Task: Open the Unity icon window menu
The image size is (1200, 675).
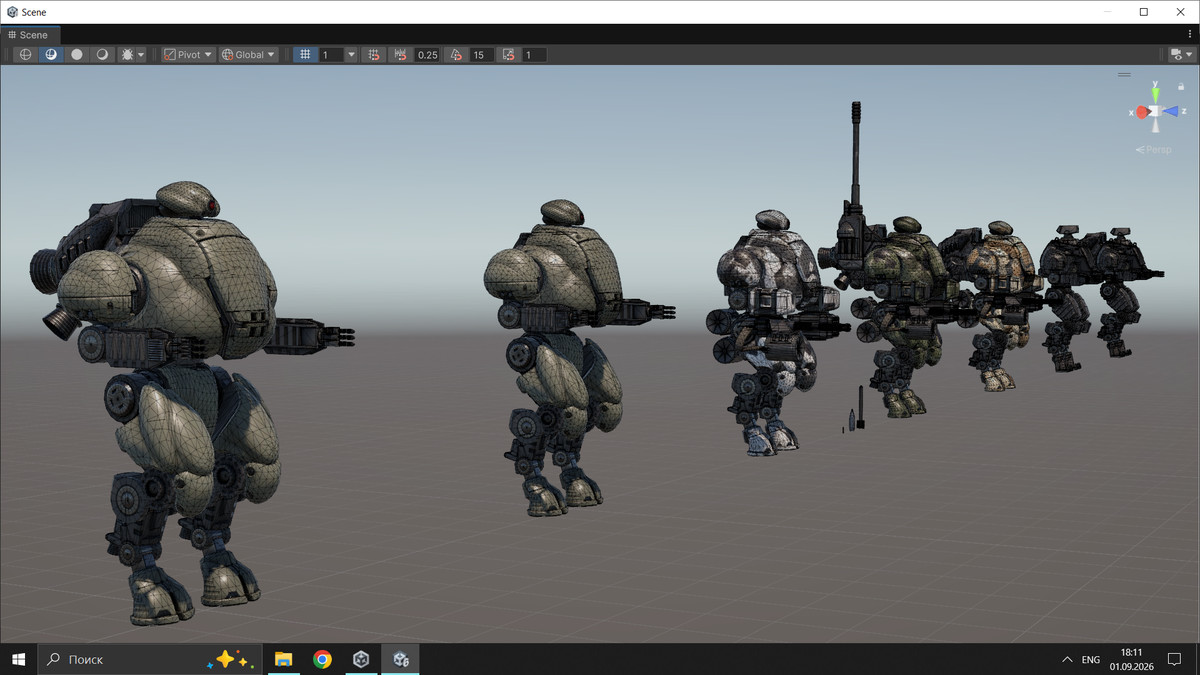Action: 11,12
